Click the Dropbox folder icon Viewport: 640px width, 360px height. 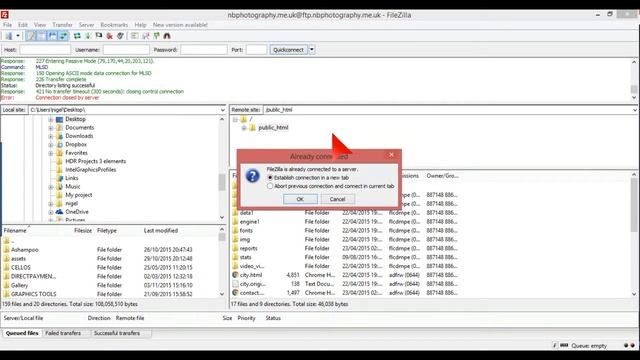point(59,144)
